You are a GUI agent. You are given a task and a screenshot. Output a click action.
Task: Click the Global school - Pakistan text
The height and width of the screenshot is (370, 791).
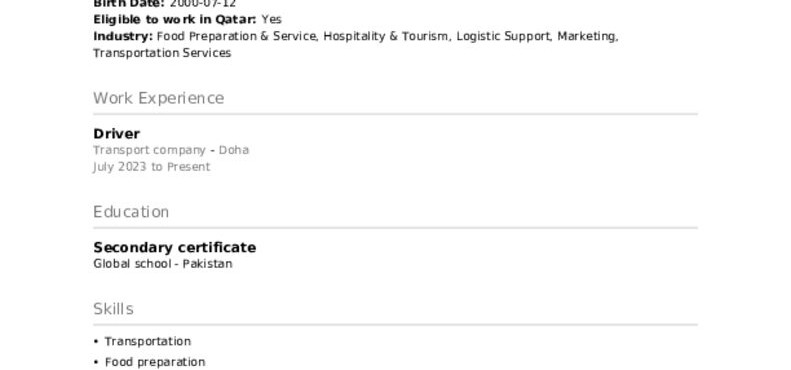tap(163, 264)
